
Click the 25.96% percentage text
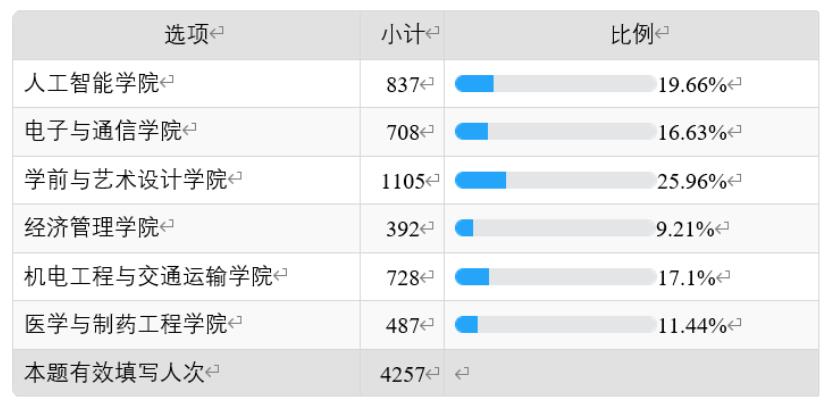[692, 182]
